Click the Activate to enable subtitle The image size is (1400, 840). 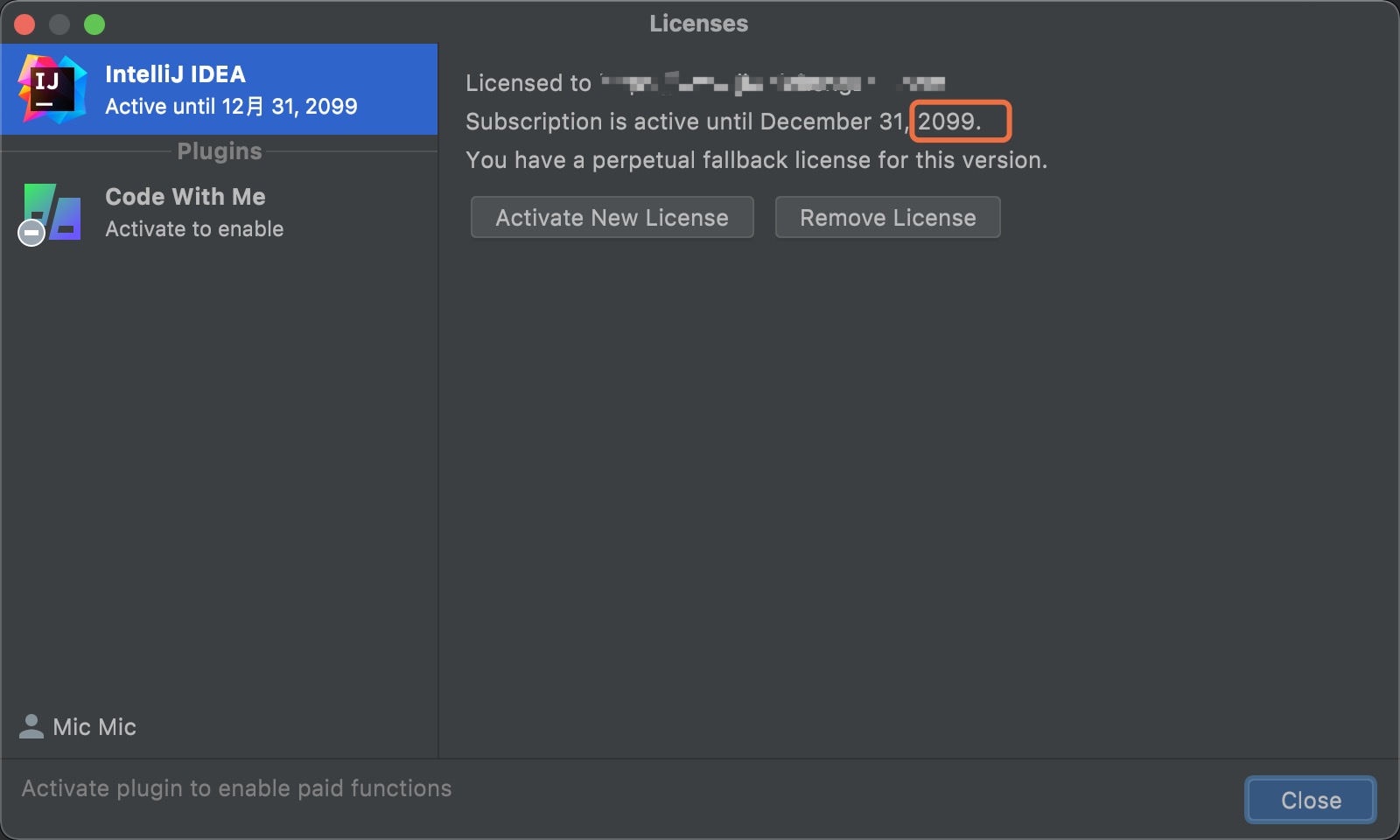click(194, 229)
